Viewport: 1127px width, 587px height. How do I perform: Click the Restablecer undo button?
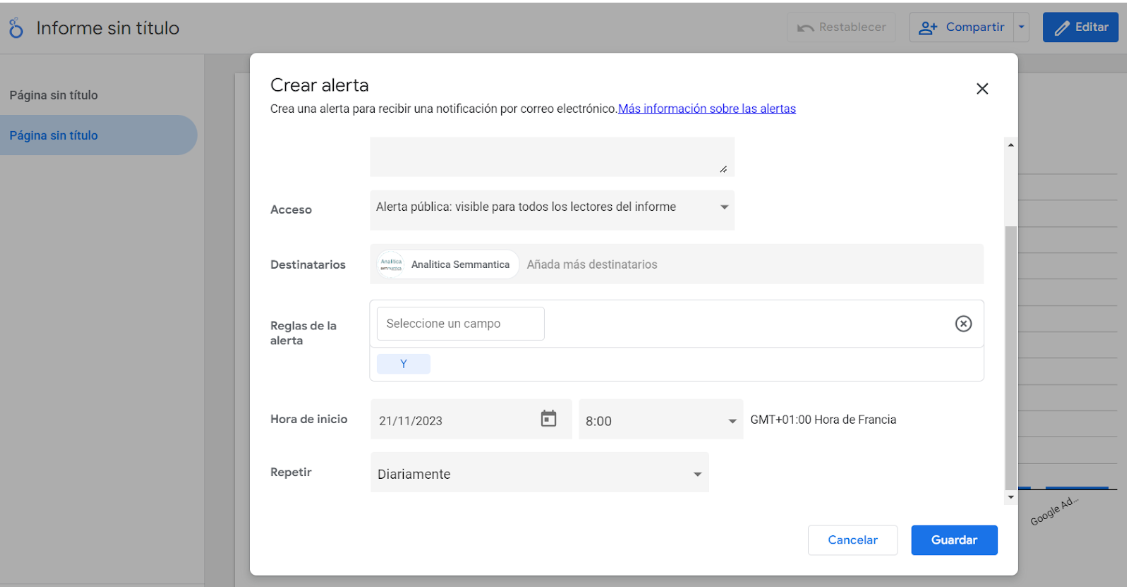[841, 27]
